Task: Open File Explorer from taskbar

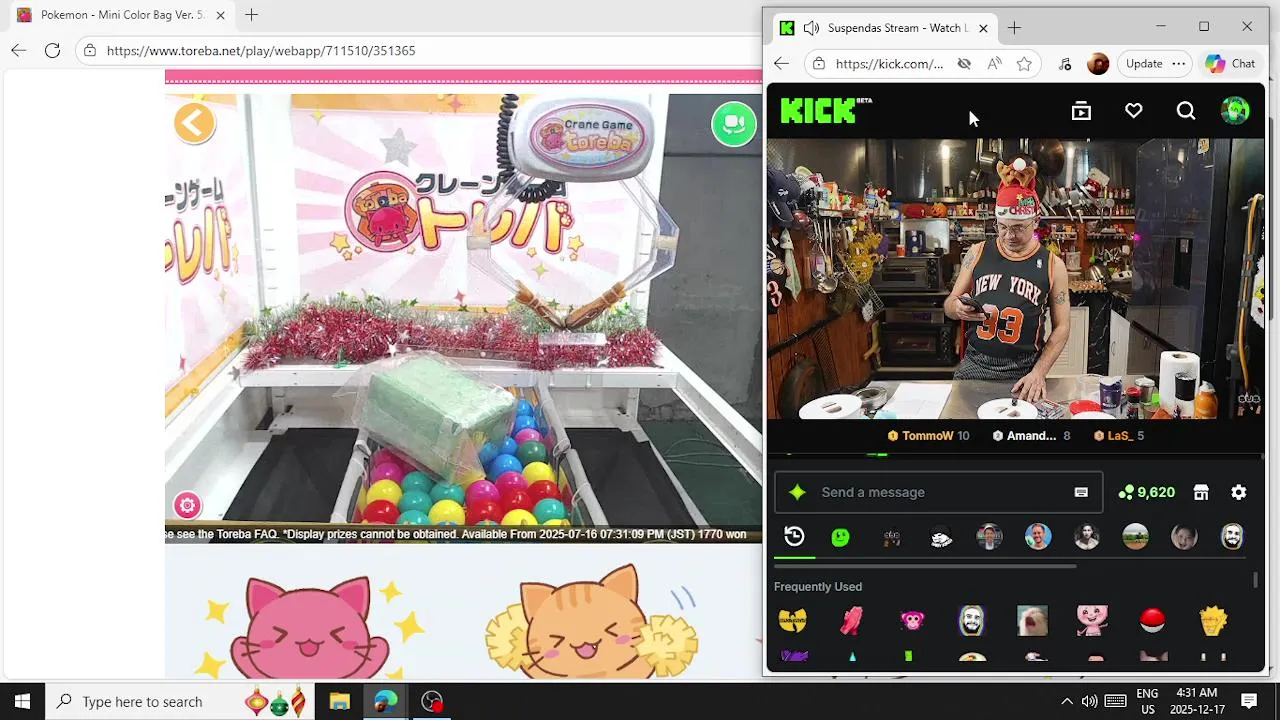Action: coord(339,701)
